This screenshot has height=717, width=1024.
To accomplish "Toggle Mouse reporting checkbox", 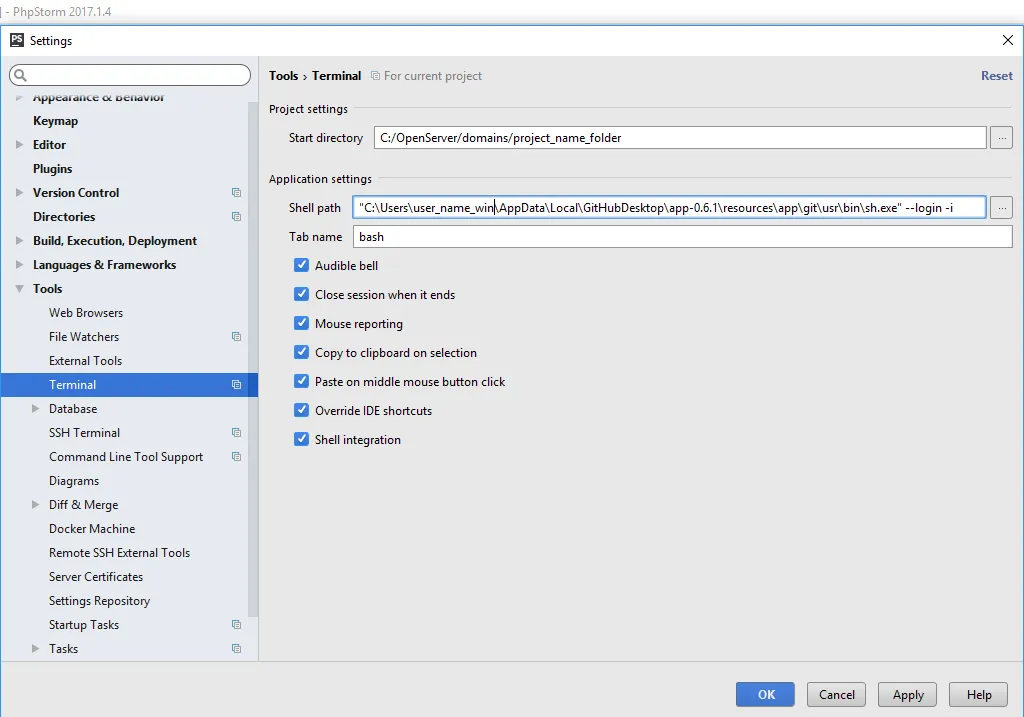I will pyautogui.click(x=301, y=323).
